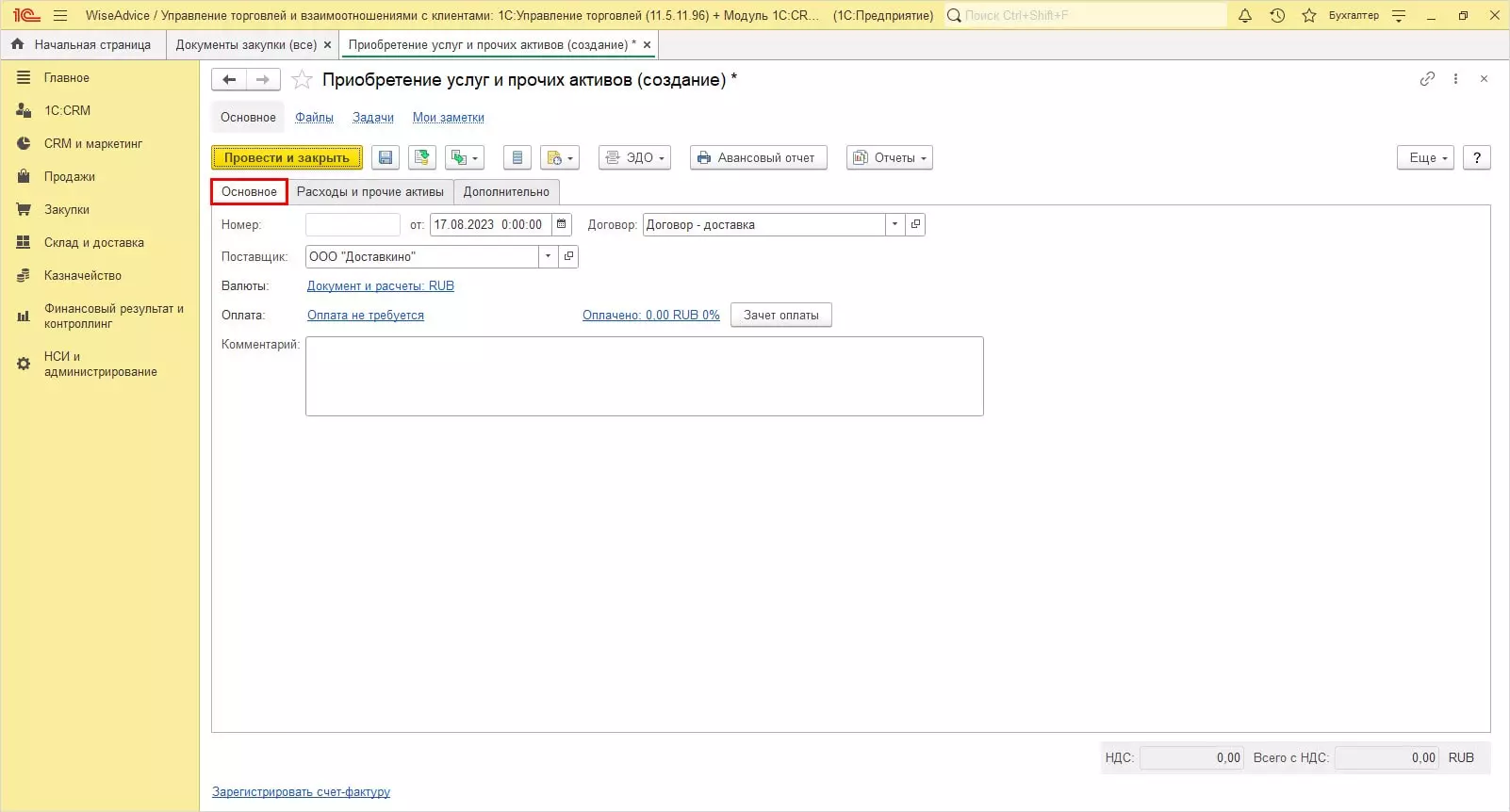Viewport: 1510px width, 812px height.
Task: Click the Номер input field
Action: (x=353, y=224)
